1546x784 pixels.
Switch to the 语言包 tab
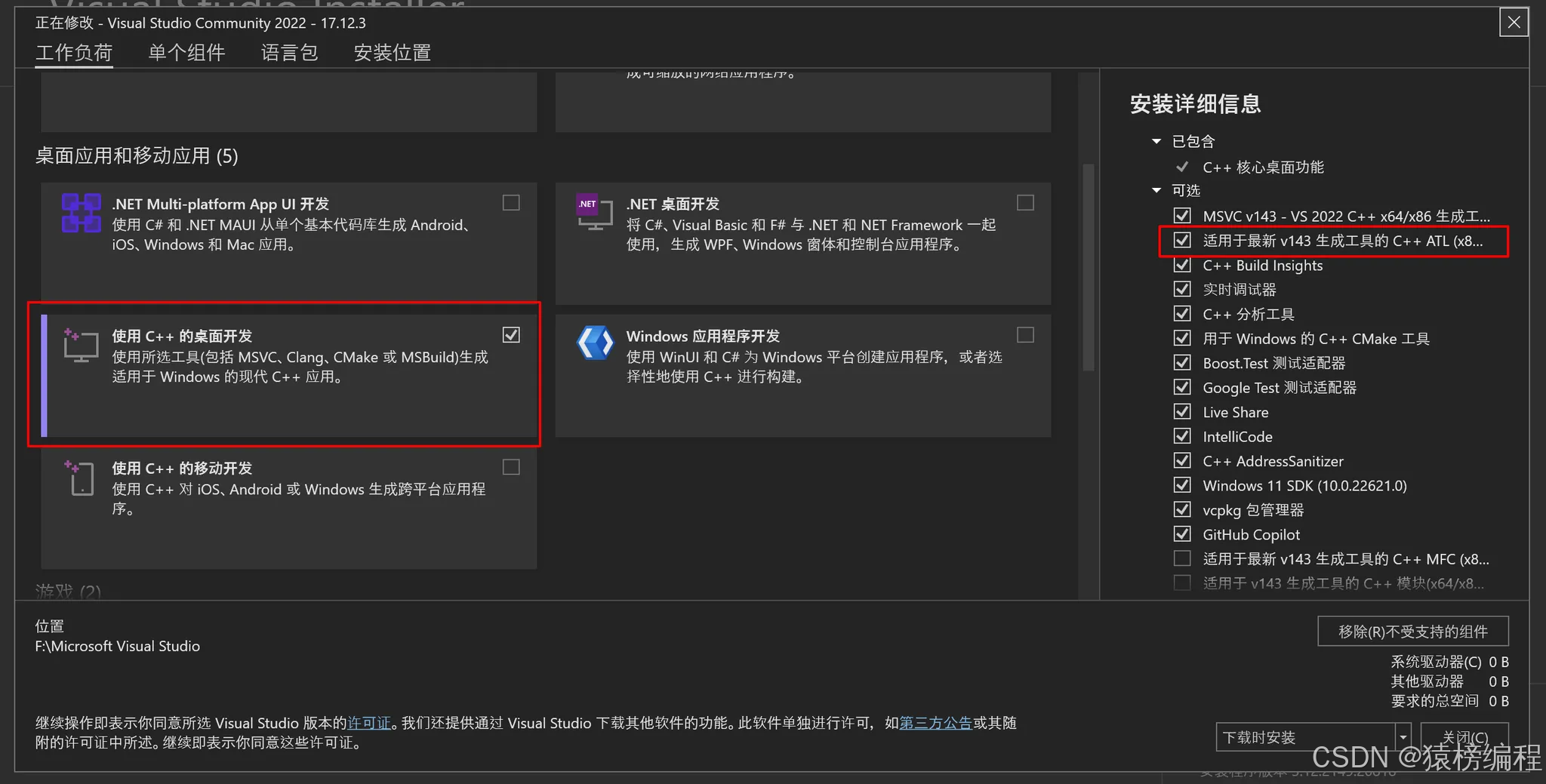click(289, 53)
